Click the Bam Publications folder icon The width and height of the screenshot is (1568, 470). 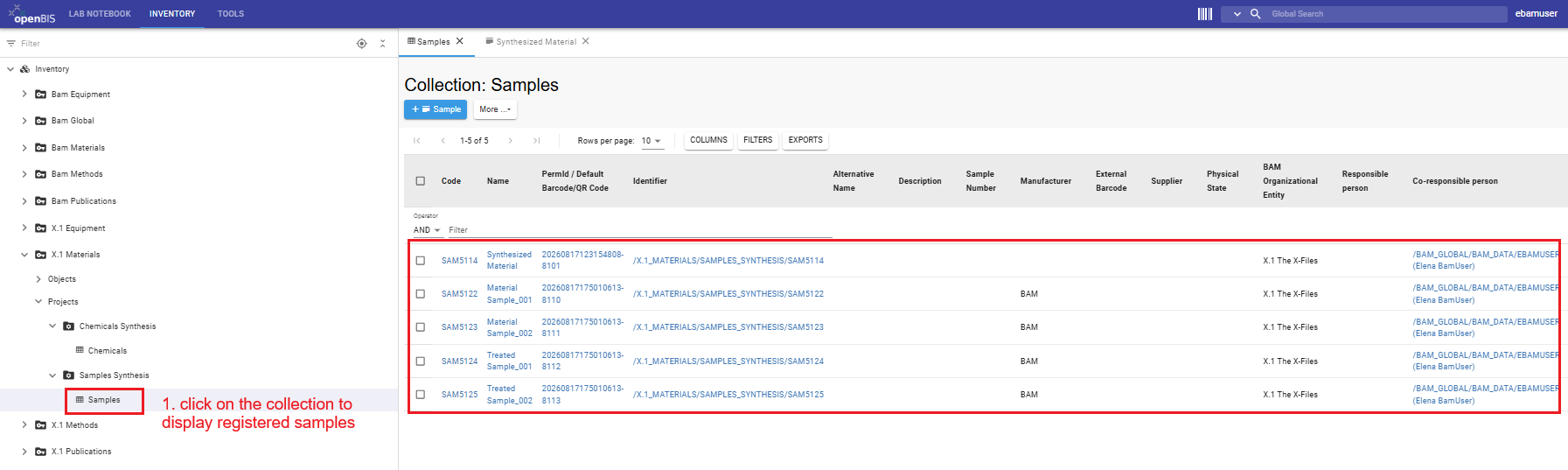click(x=40, y=201)
